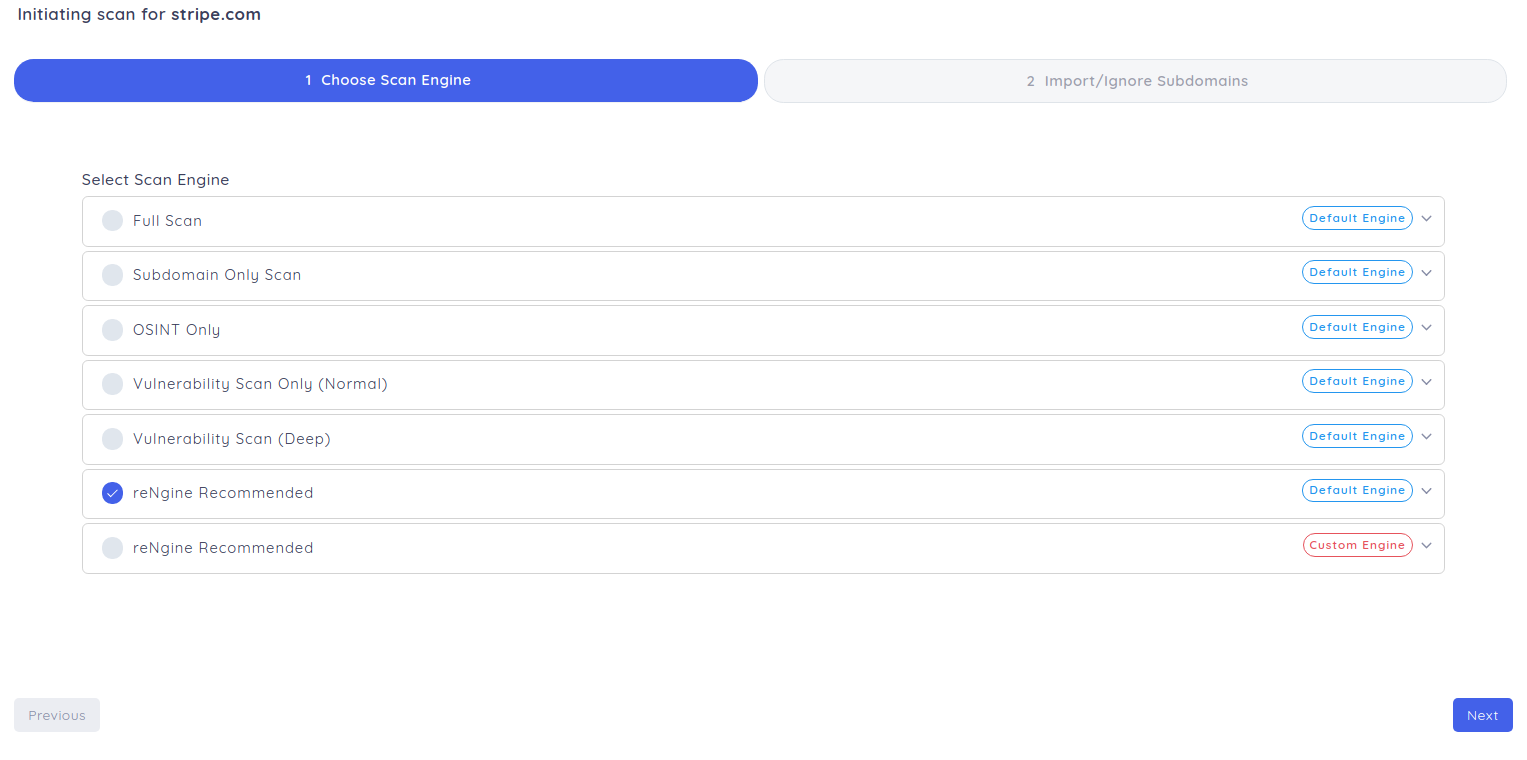The image size is (1527, 760).
Task: Click the Next button
Action: tap(1482, 715)
